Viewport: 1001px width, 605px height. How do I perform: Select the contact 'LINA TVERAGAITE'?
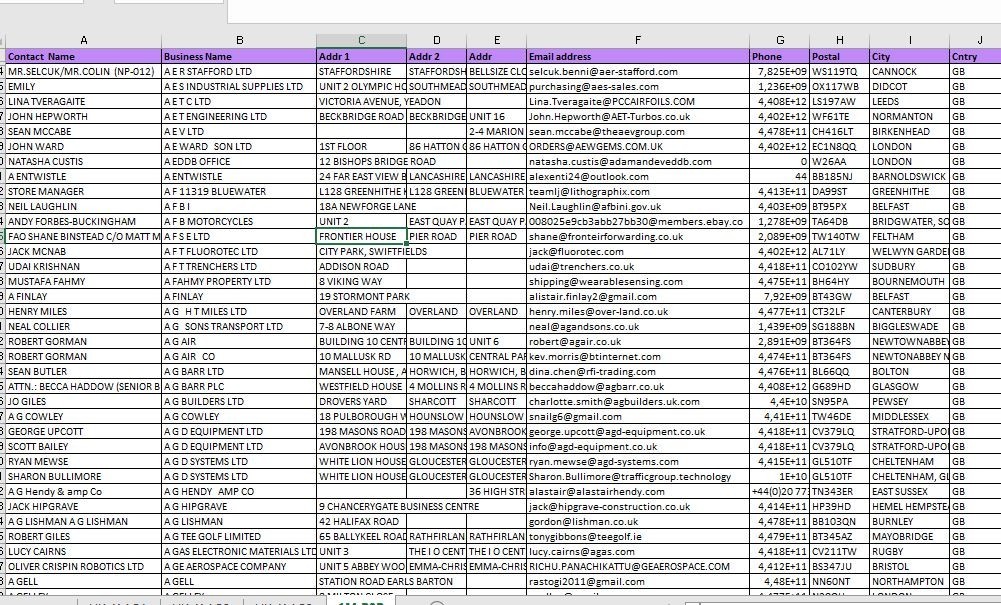84,101
